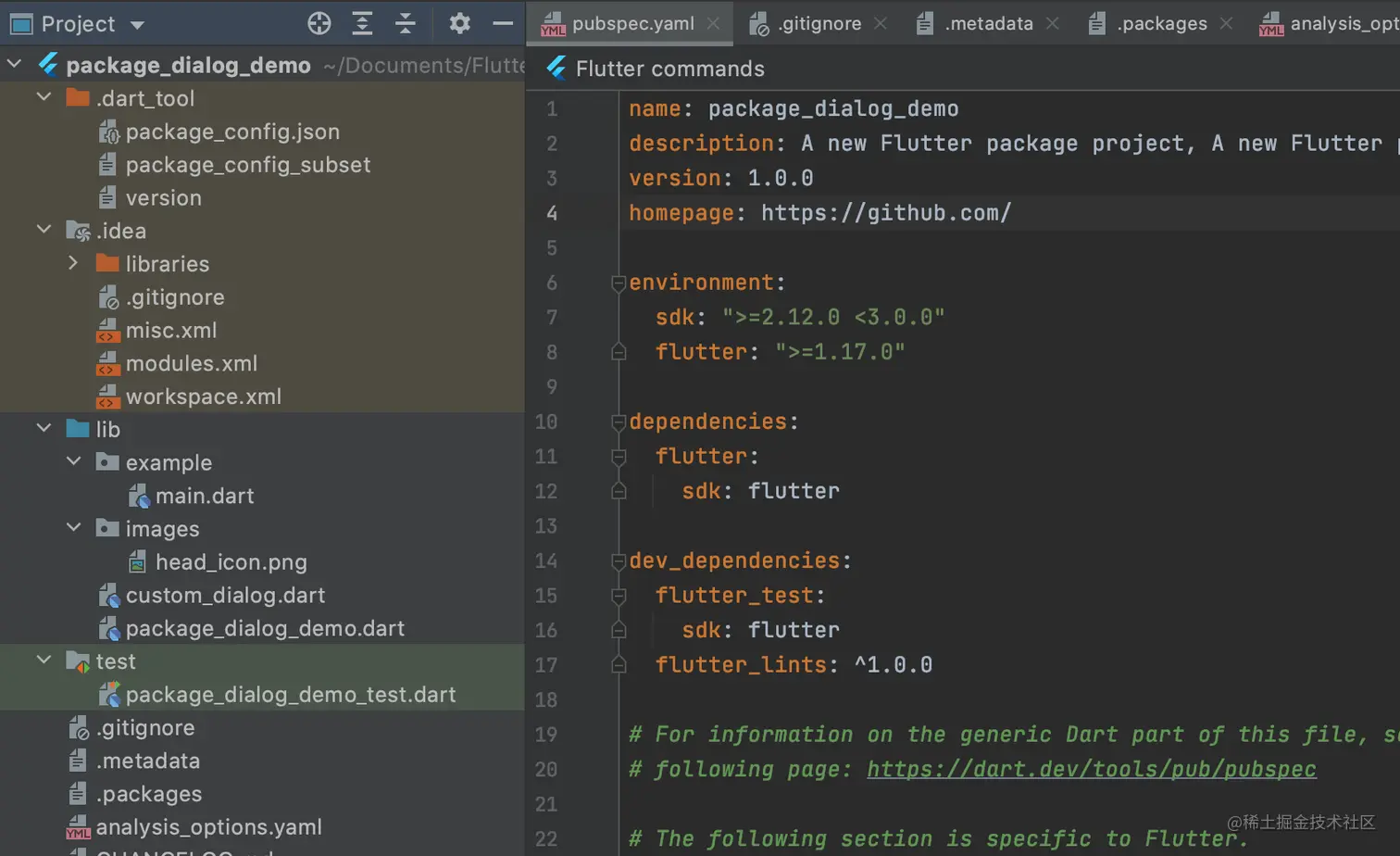The width and height of the screenshot is (1400, 856).
Task: Close the .metadata tab
Action: click(x=1052, y=24)
